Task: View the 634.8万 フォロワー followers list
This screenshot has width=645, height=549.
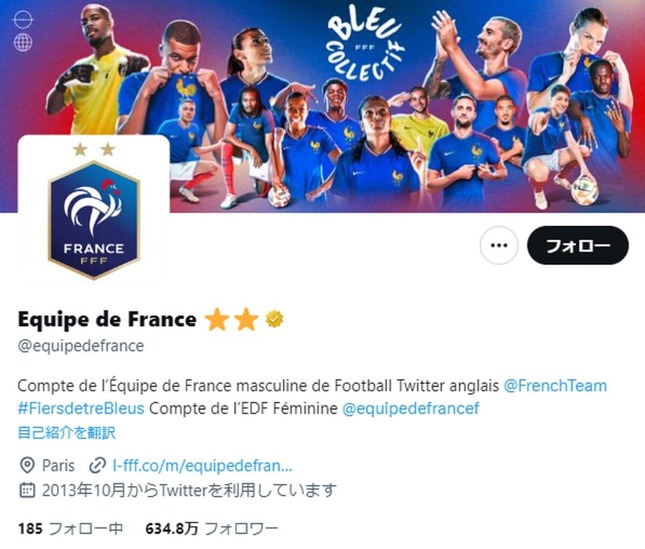Action: (x=212, y=528)
